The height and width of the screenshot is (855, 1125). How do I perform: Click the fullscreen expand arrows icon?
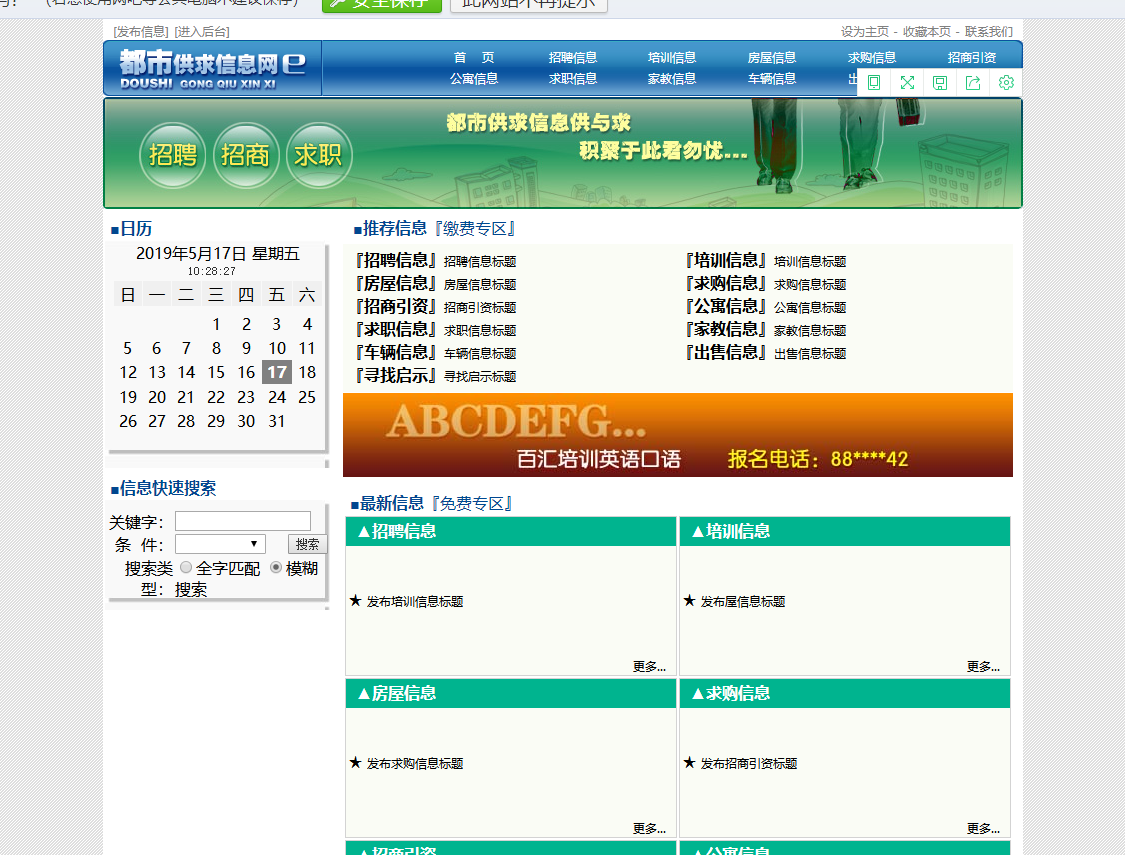(x=907, y=82)
